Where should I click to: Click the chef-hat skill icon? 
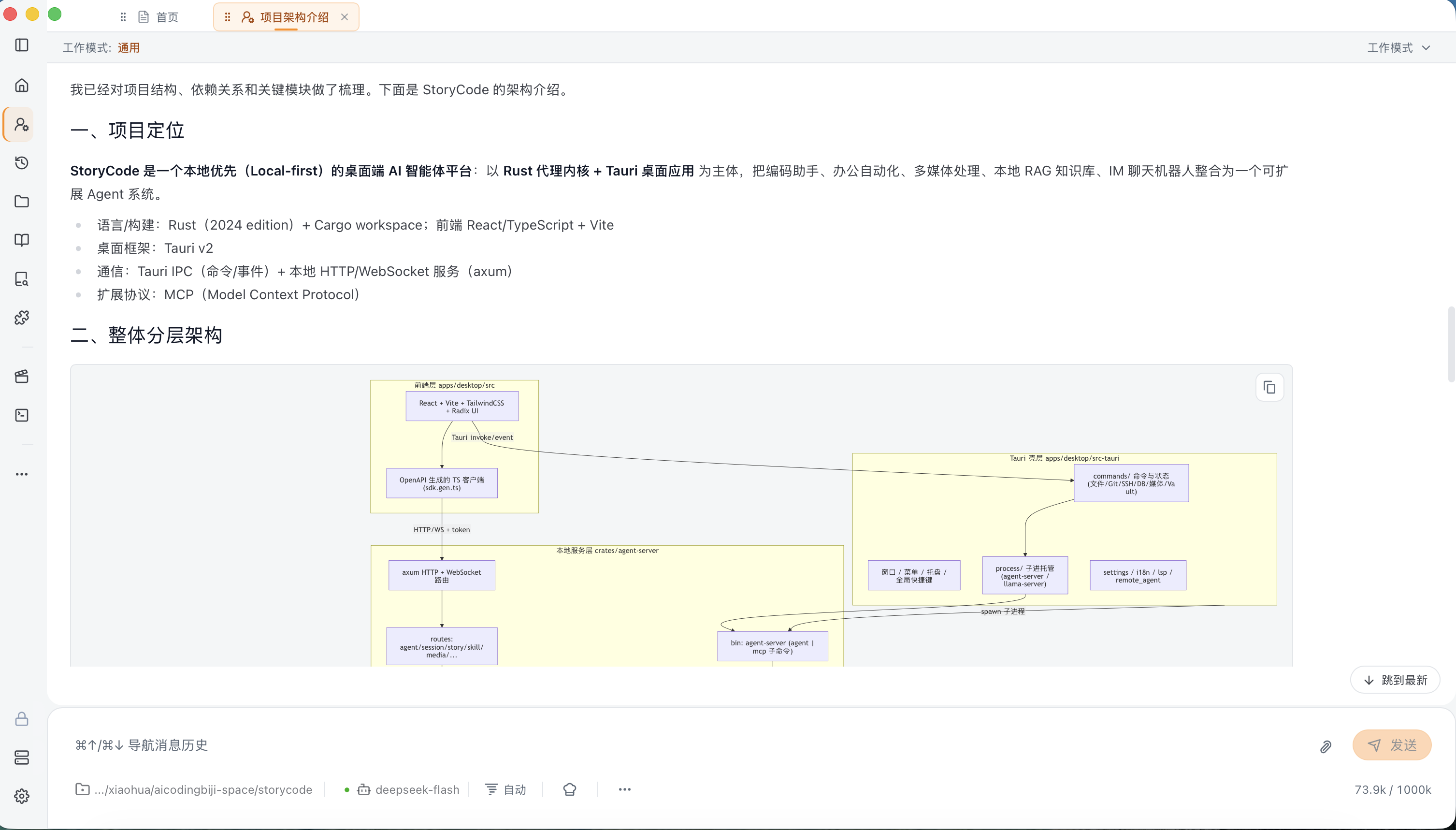point(569,789)
